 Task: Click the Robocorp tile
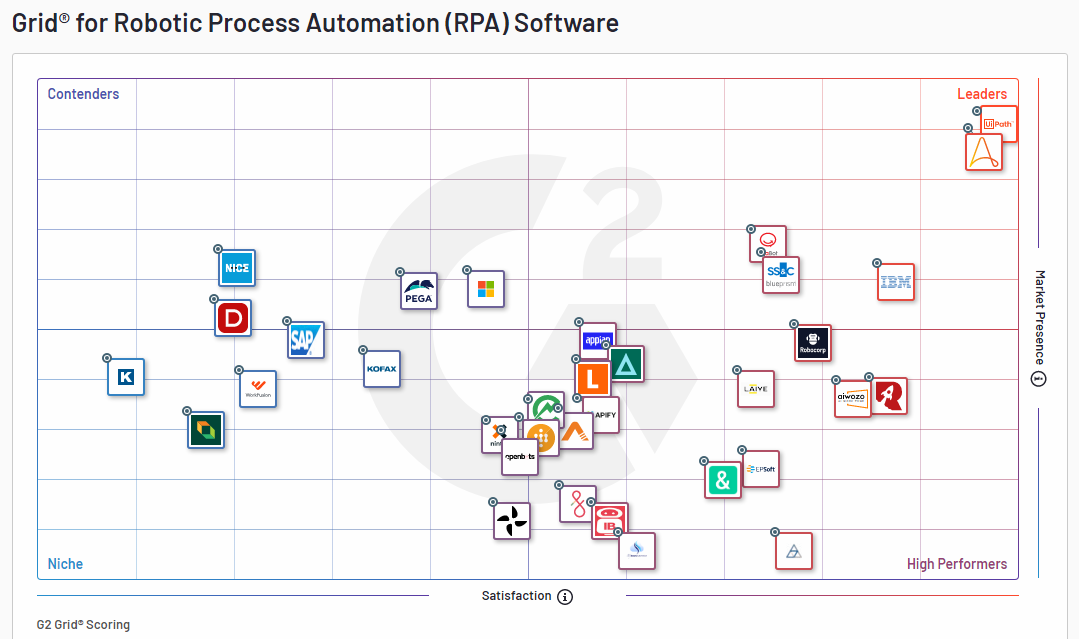coord(813,343)
